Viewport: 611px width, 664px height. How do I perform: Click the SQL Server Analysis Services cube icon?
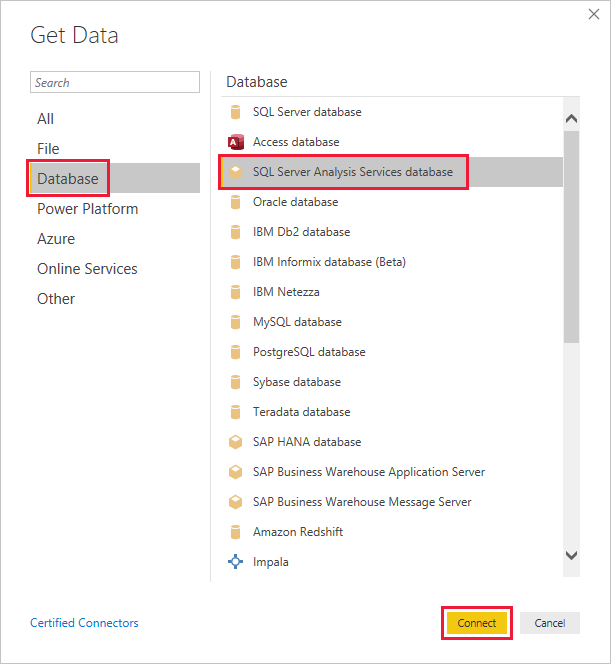click(236, 172)
